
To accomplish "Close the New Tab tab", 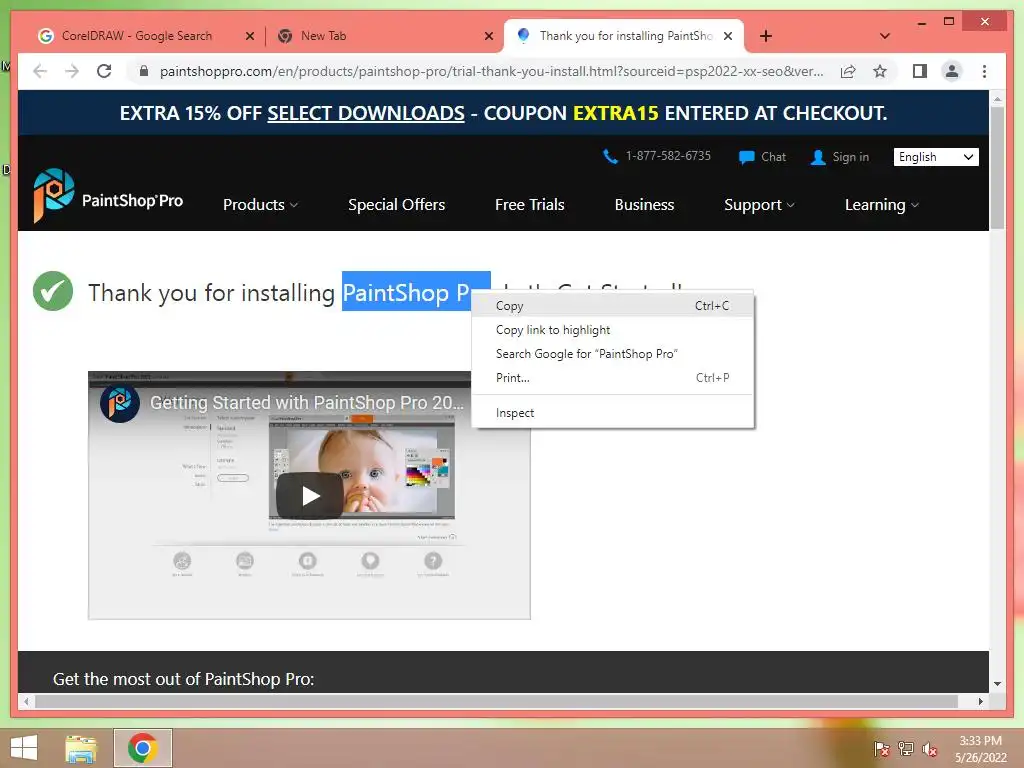I will (x=488, y=36).
